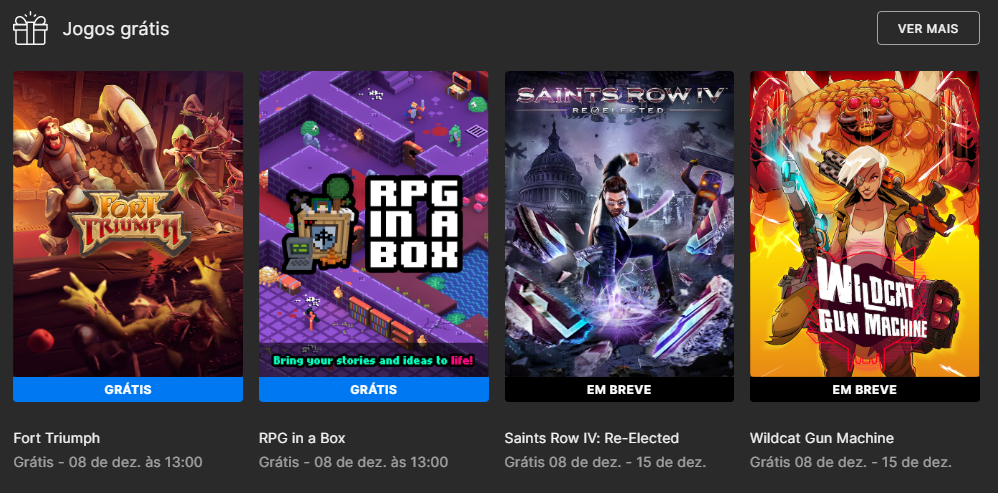
Task: Open the Saints Row IV Re-Elected cover
Action: click(x=619, y=224)
